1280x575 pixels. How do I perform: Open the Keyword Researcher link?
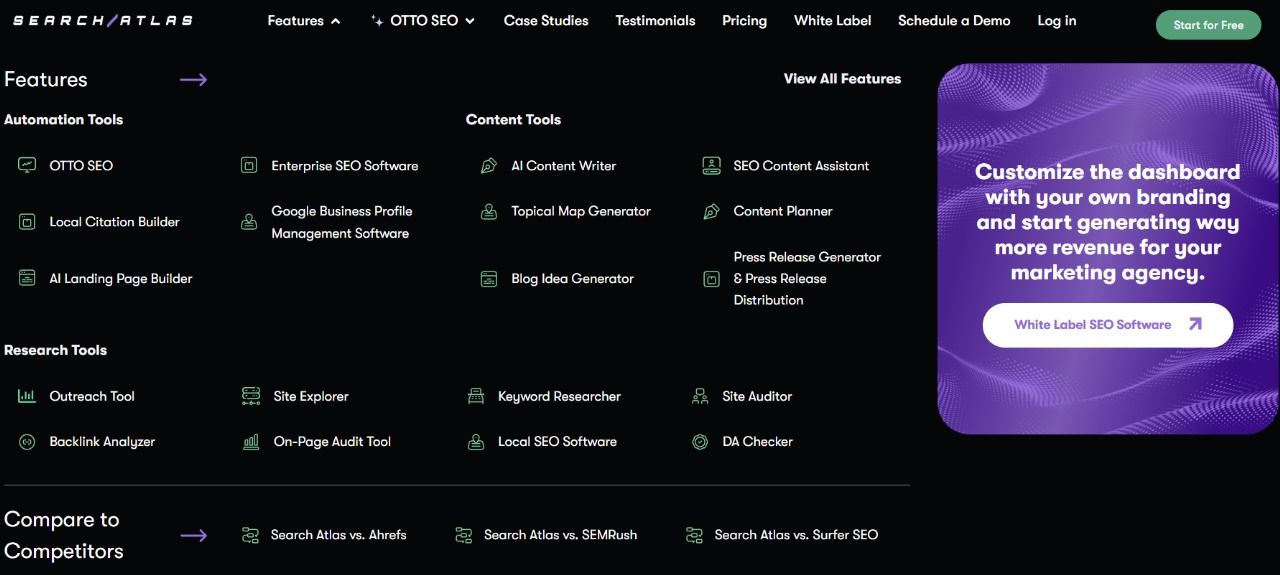point(559,396)
